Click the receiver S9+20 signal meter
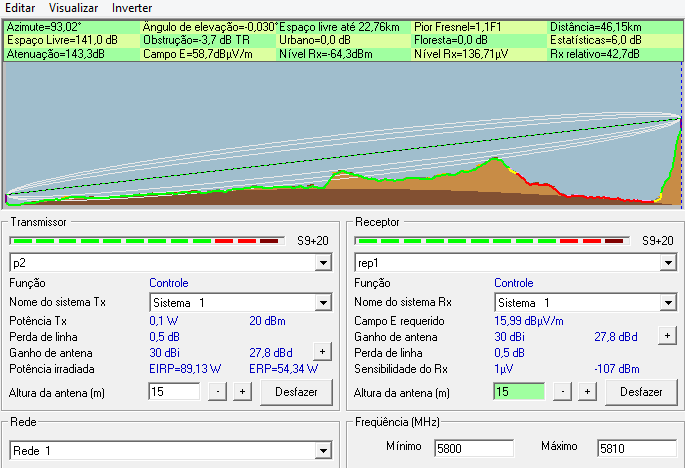 pyautogui.click(x=492, y=241)
